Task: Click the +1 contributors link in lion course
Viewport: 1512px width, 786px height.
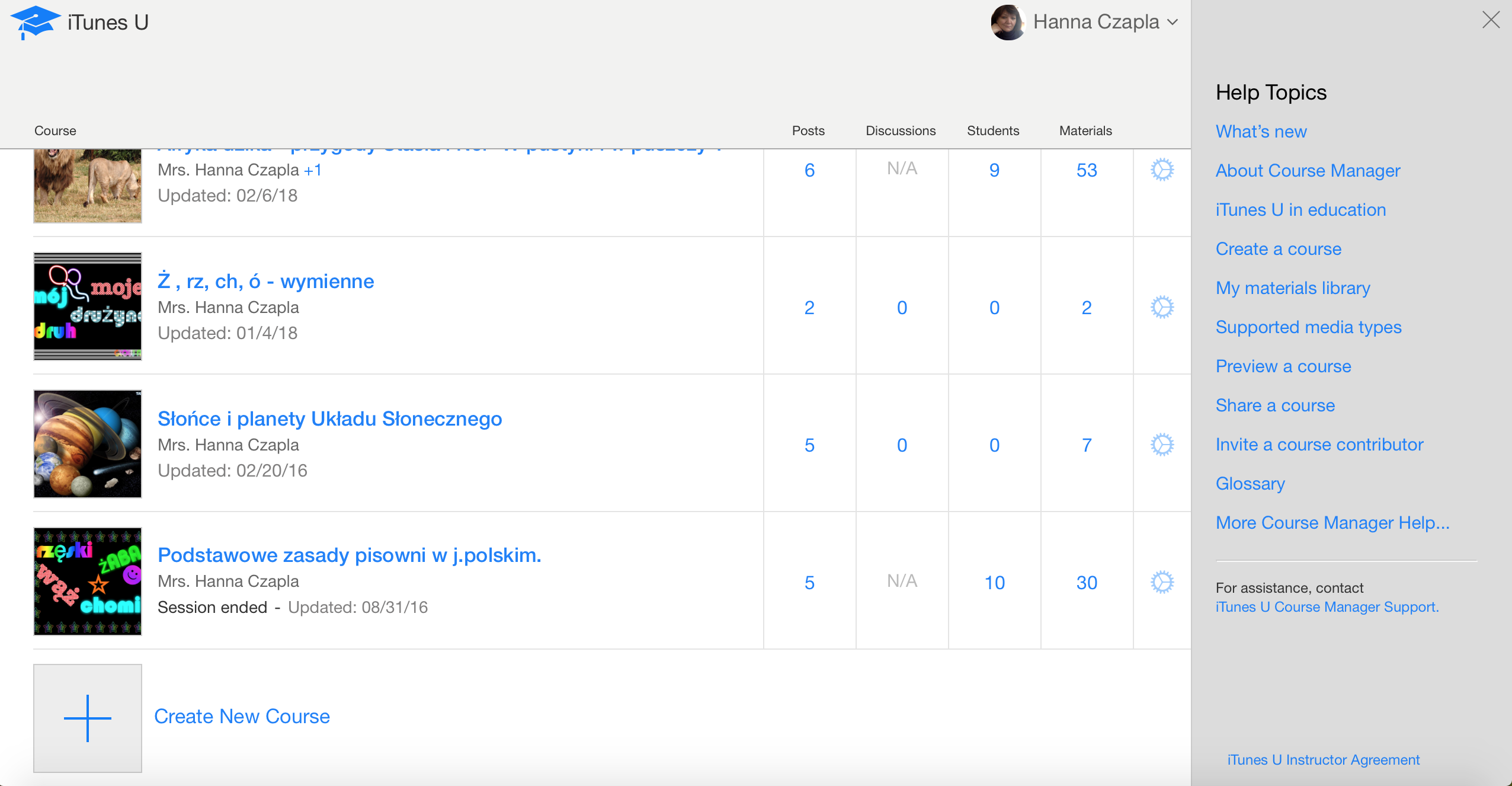Action: [x=313, y=170]
